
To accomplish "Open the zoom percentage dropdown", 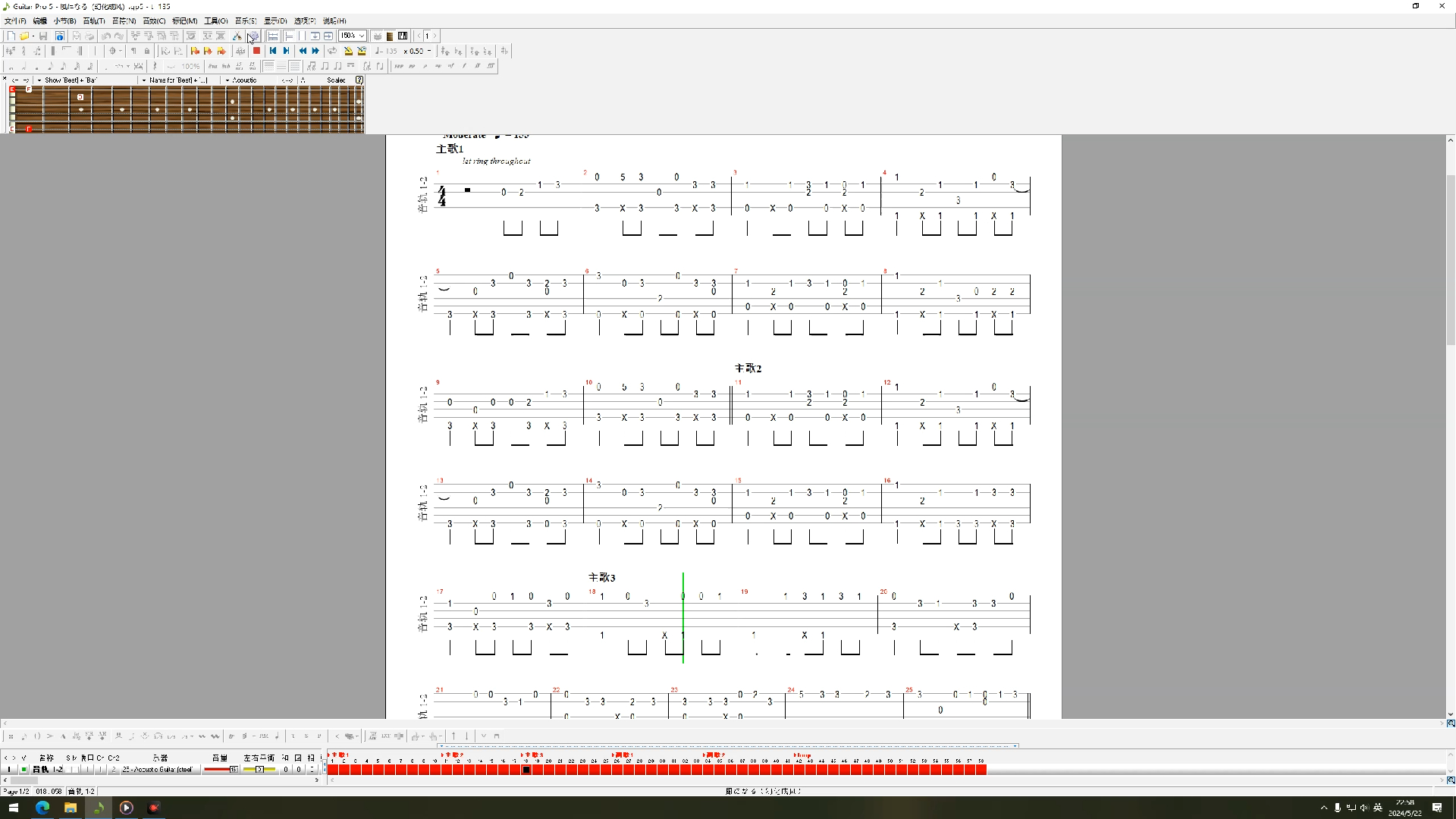I will pyautogui.click(x=362, y=36).
